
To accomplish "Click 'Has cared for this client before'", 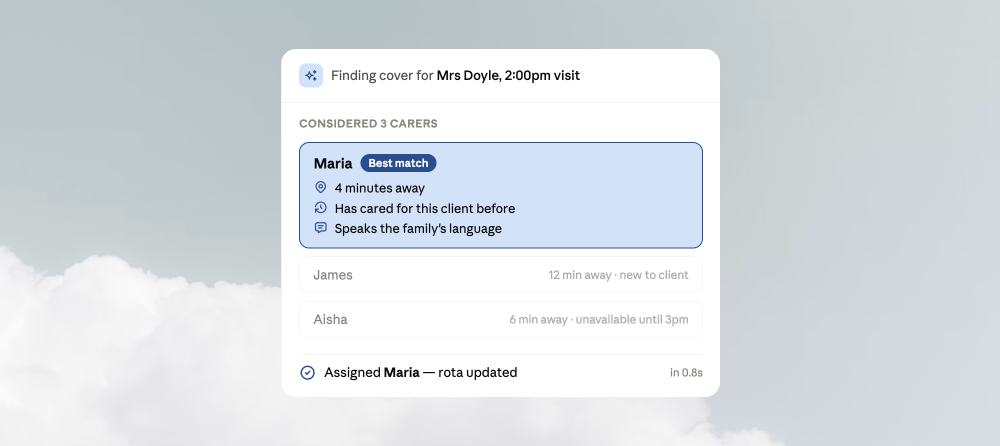I will [x=425, y=209].
